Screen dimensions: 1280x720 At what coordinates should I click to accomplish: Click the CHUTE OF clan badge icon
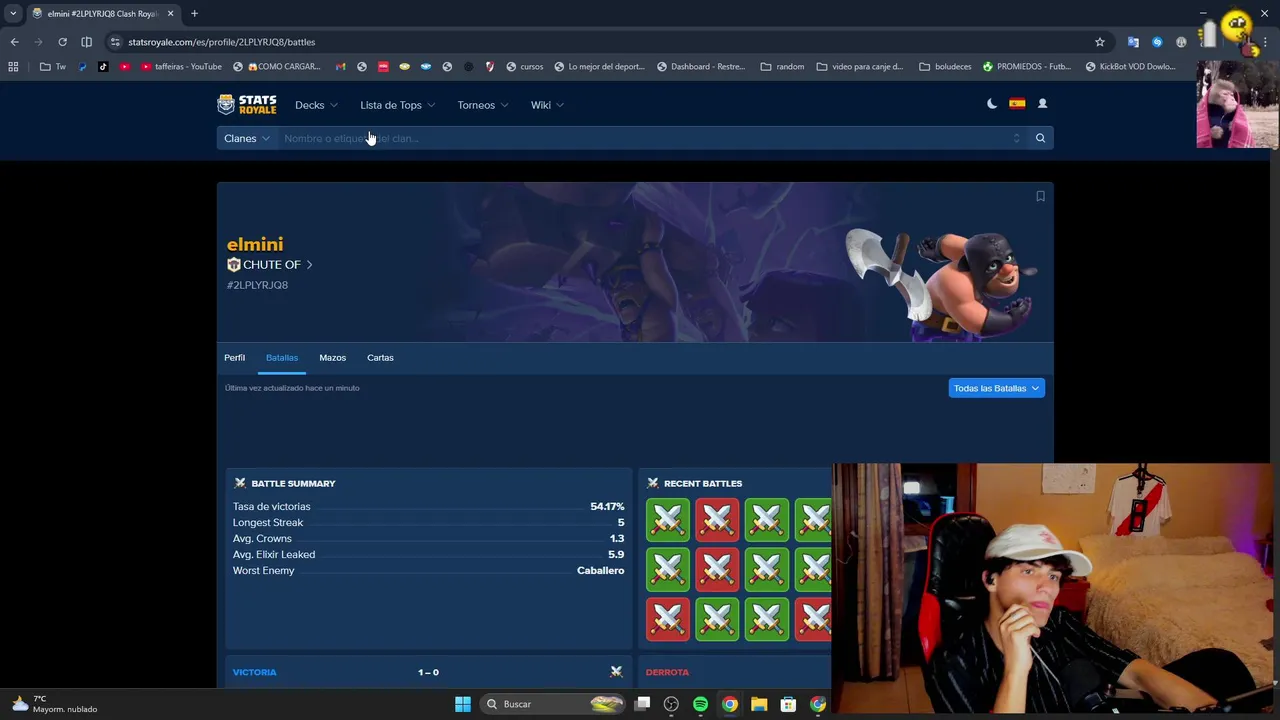tap(234, 265)
